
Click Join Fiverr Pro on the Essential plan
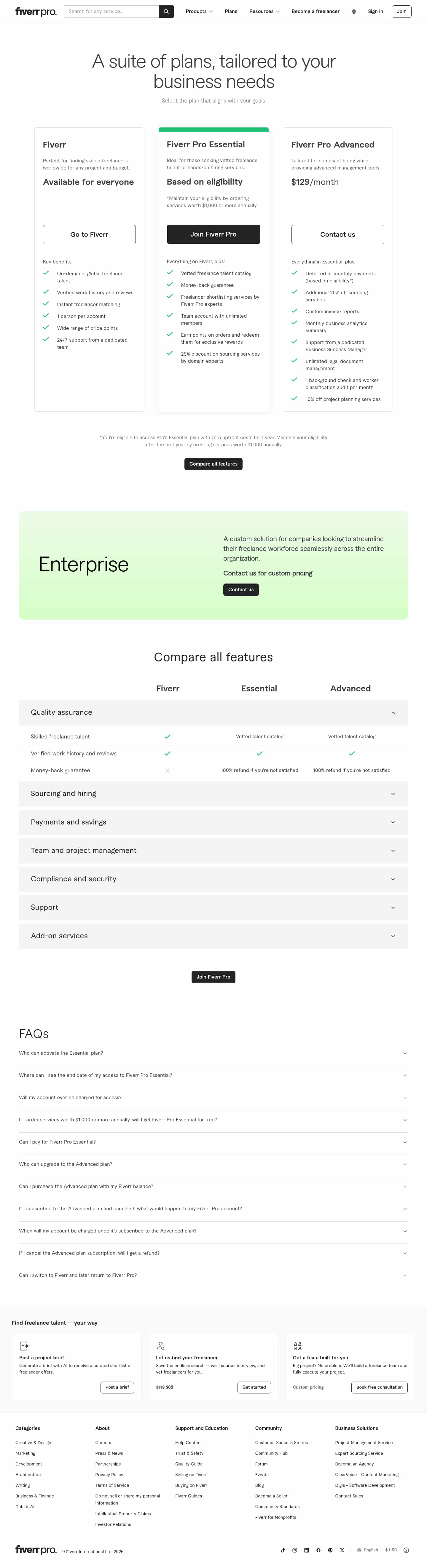[213, 234]
